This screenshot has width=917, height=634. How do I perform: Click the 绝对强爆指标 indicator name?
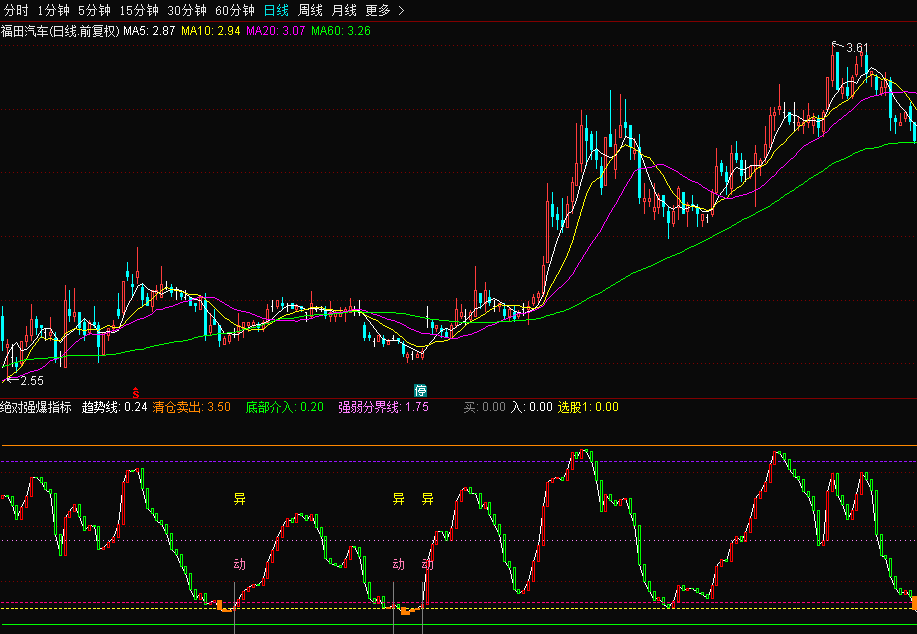[36, 407]
